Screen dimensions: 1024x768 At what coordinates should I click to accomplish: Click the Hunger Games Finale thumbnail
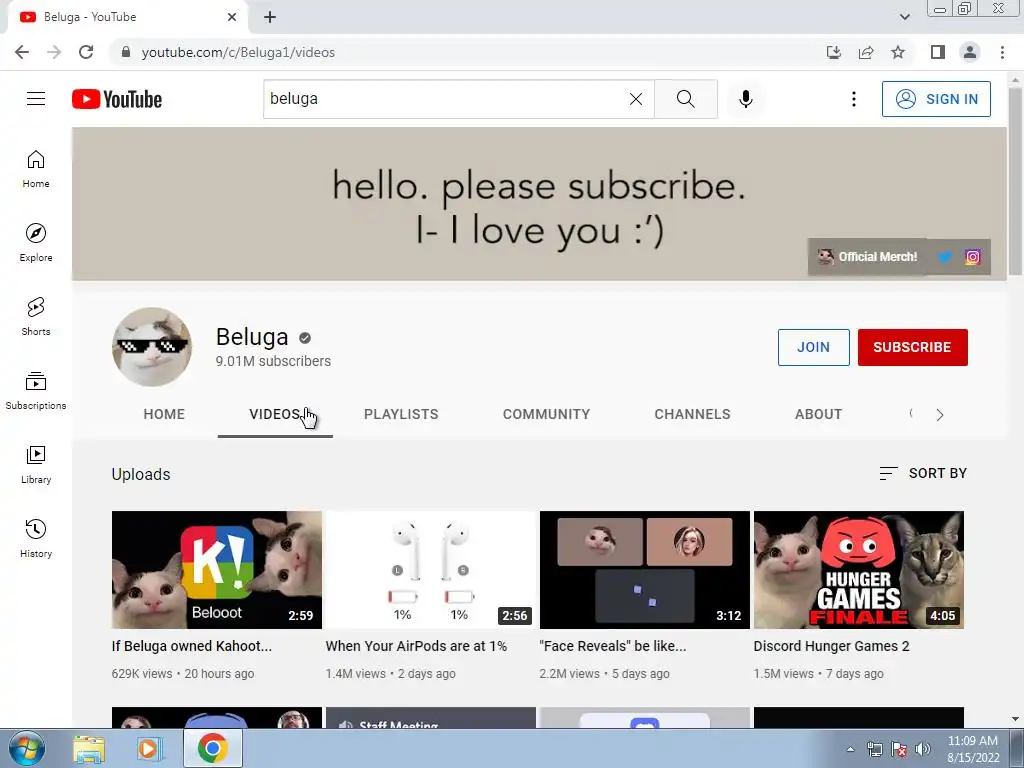tap(859, 569)
